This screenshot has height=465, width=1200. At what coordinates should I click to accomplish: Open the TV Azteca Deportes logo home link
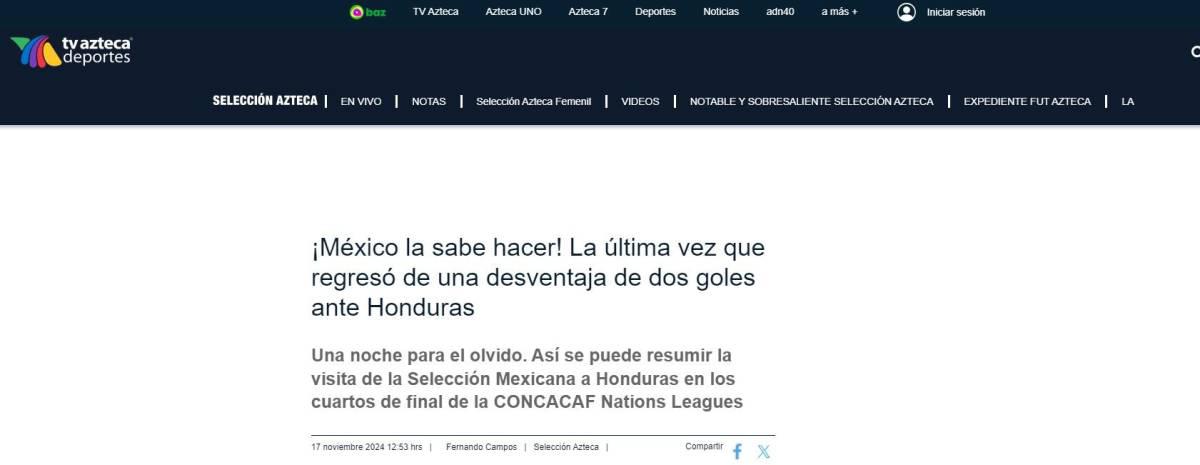72,51
